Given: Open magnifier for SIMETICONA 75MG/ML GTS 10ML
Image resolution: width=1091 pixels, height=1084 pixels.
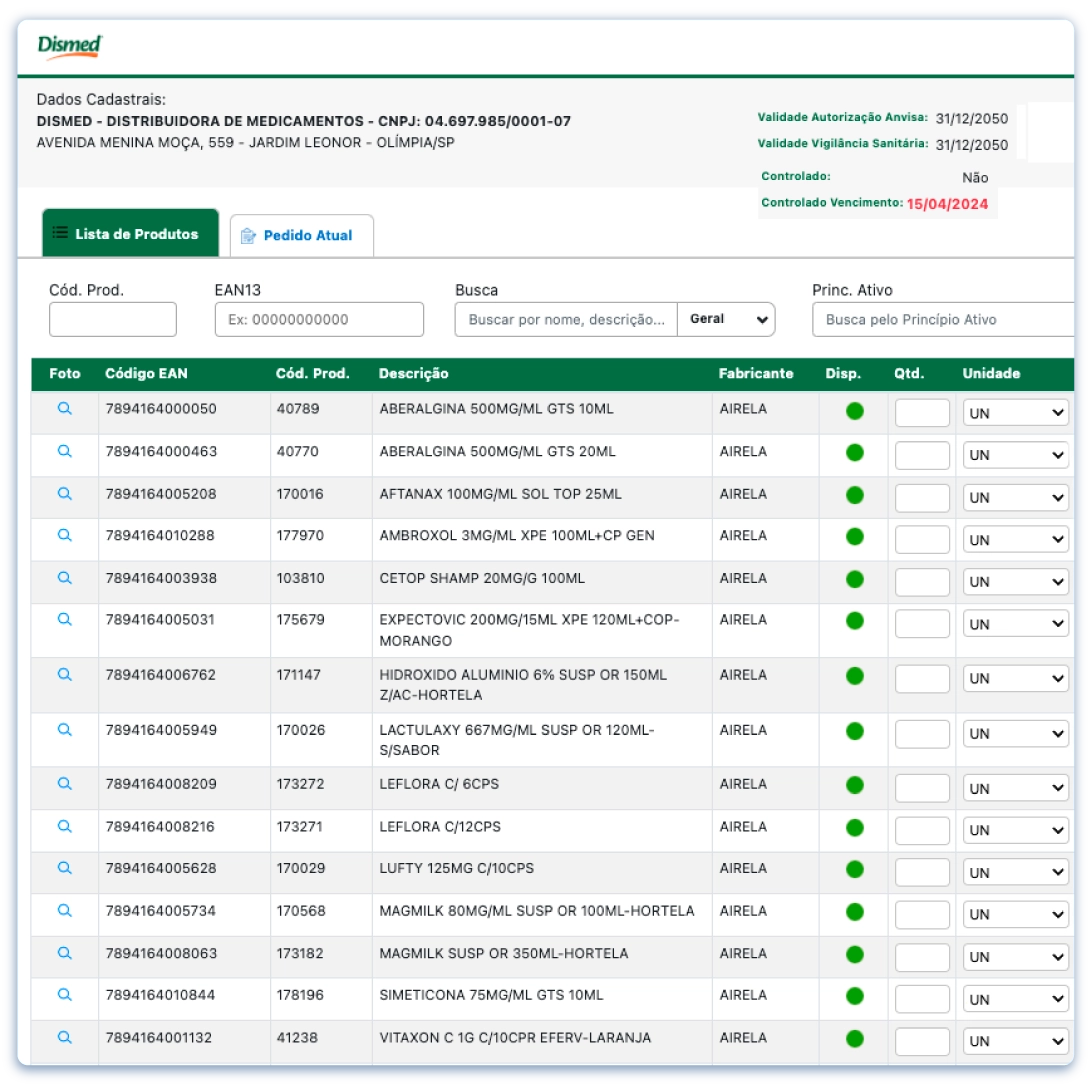Looking at the screenshot, I should click(x=65, y=995).
